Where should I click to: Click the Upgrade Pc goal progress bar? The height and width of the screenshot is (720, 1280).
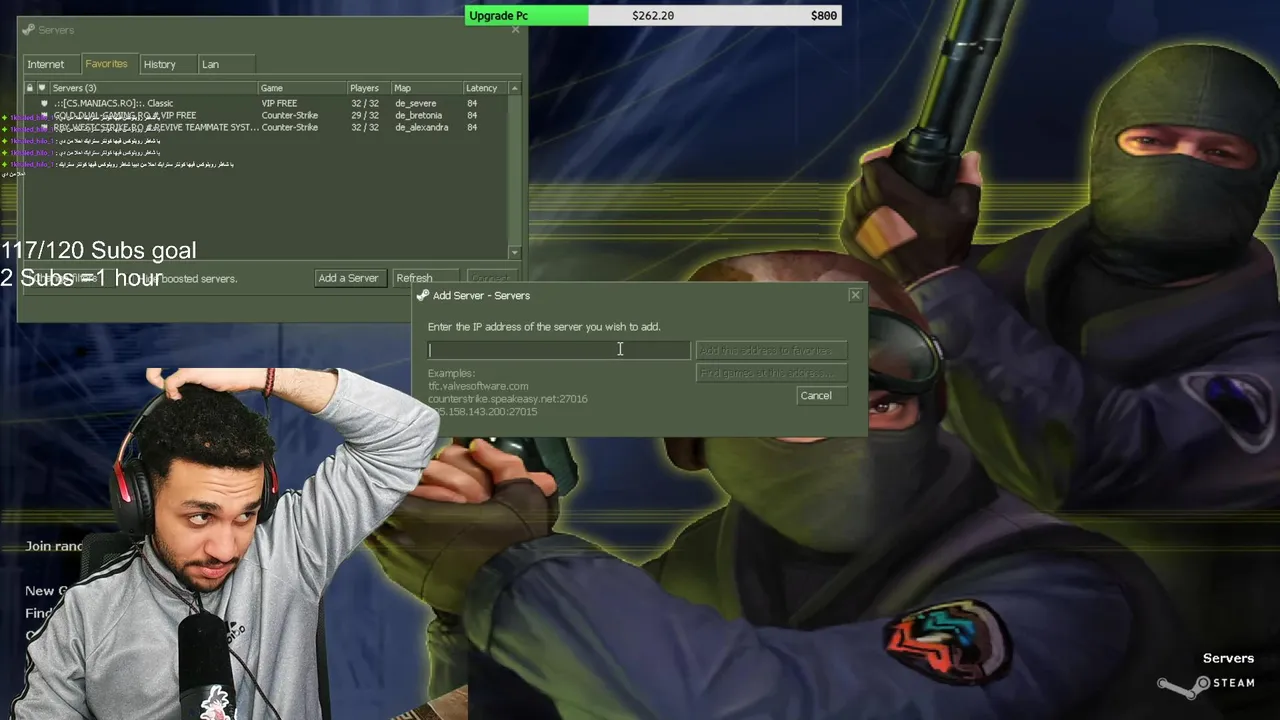click(653, 15)
